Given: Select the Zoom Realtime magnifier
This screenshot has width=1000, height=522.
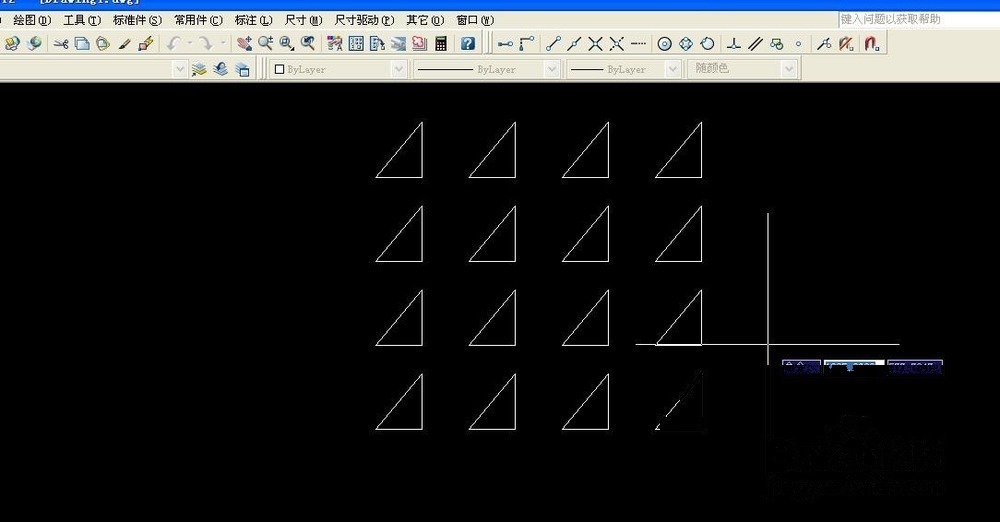Looking at the screenshot, I should coord(265,43).
